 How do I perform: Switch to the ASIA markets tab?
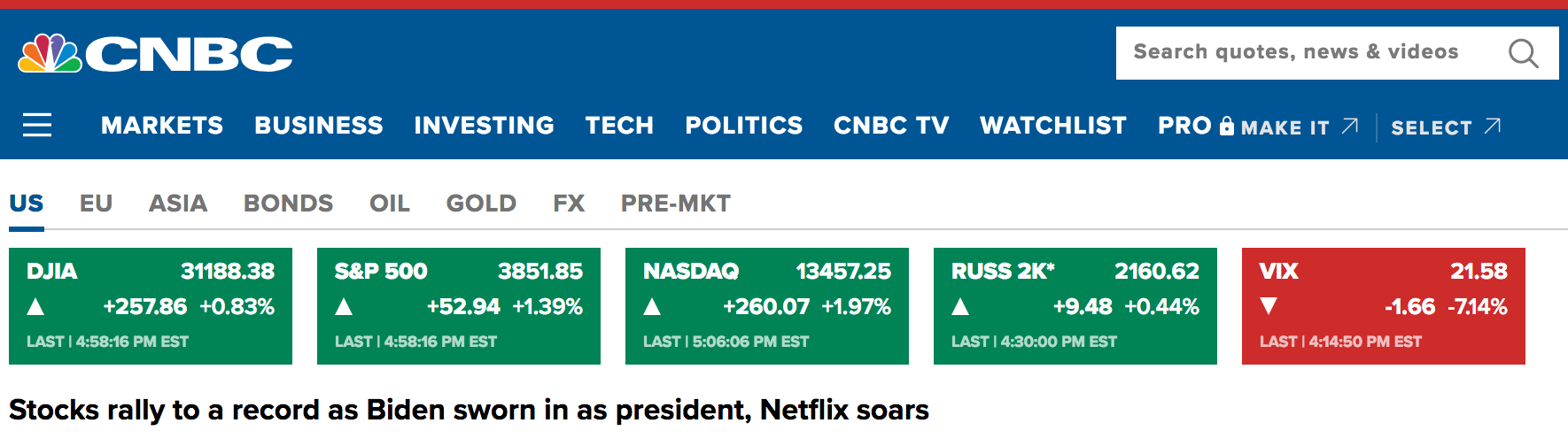click(178, 204)
